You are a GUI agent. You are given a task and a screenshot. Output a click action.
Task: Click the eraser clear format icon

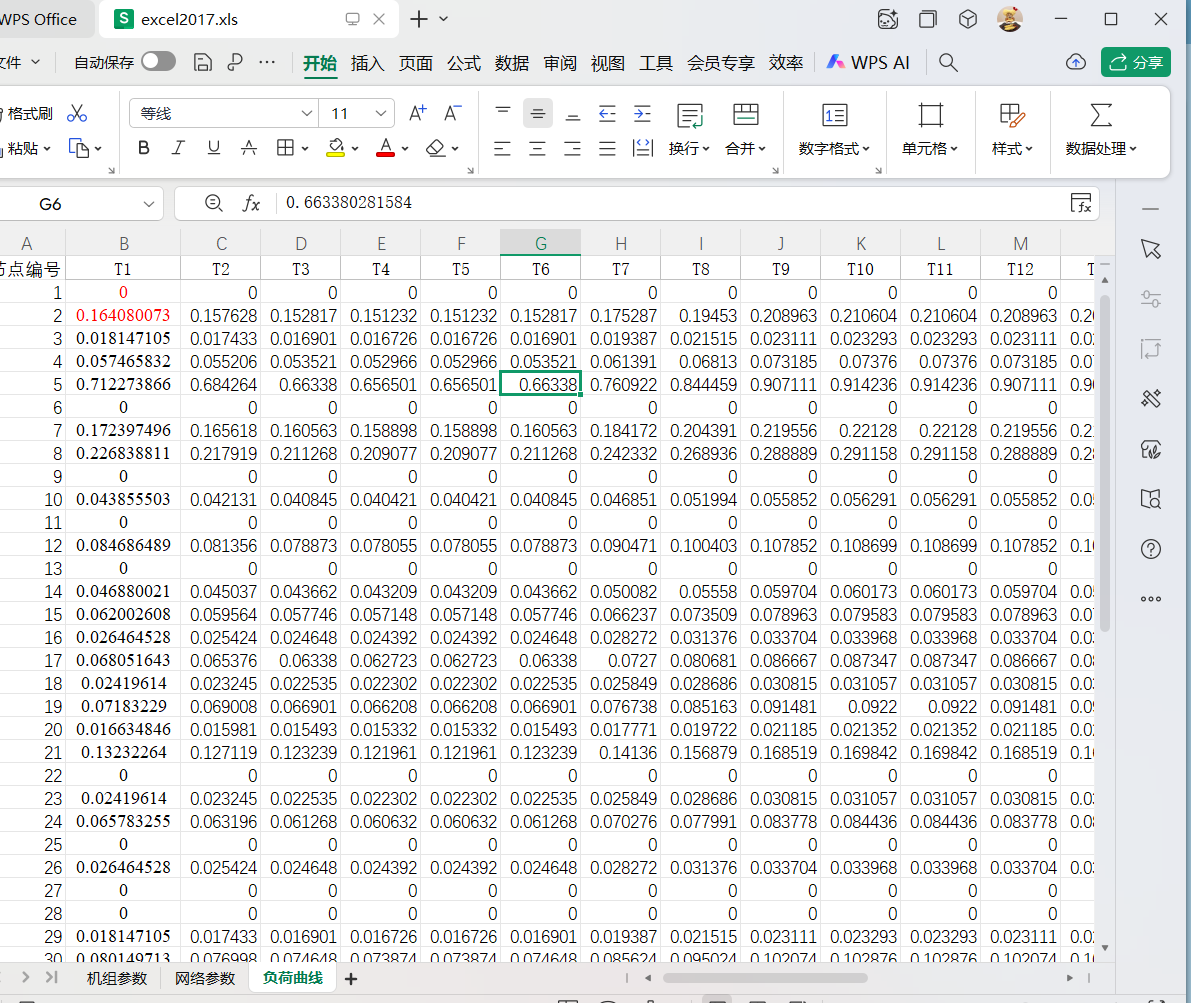tap(435, 148)
